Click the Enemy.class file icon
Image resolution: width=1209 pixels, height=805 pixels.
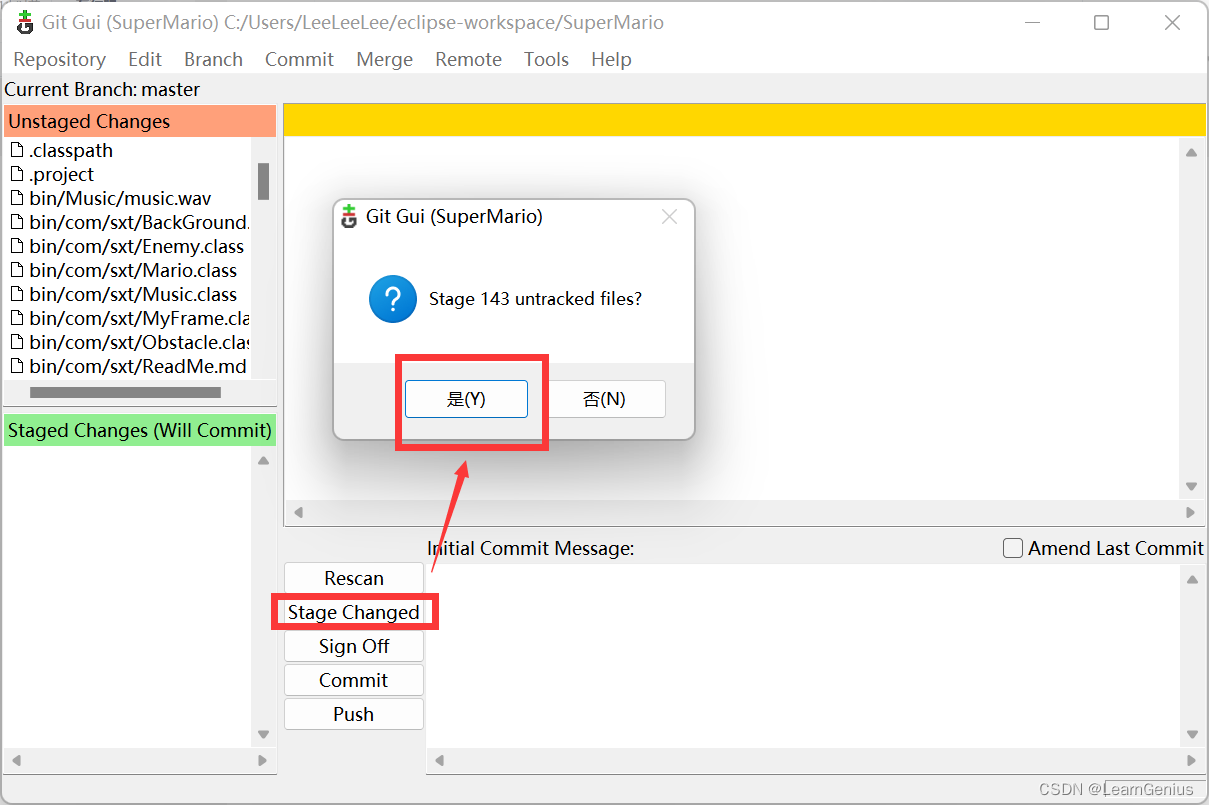coord(16,247)
